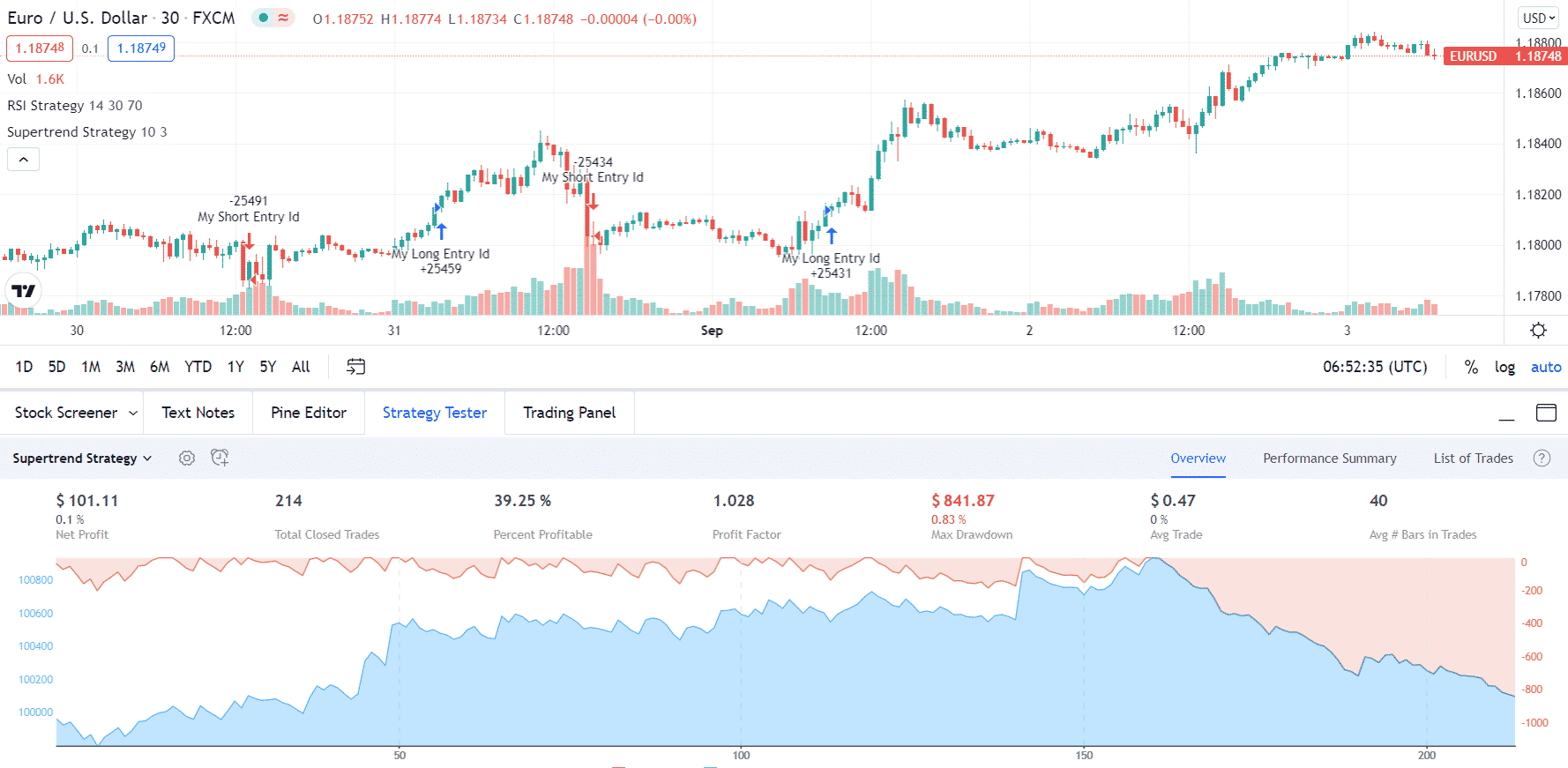Set range to All
The height and width of the screenshot is (768, 1568).
(301, 367)
